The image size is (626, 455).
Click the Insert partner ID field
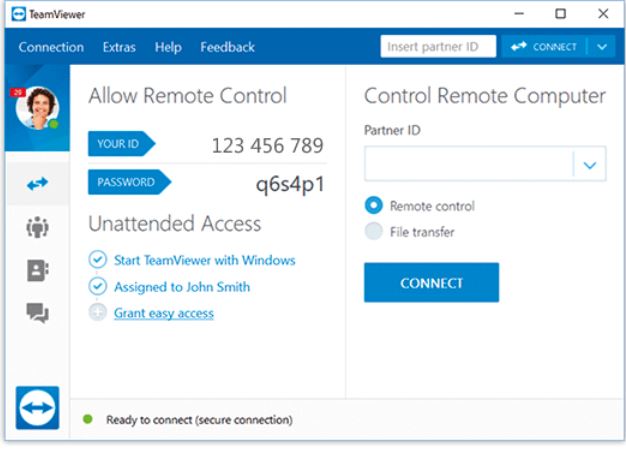[x=438, y=46]
